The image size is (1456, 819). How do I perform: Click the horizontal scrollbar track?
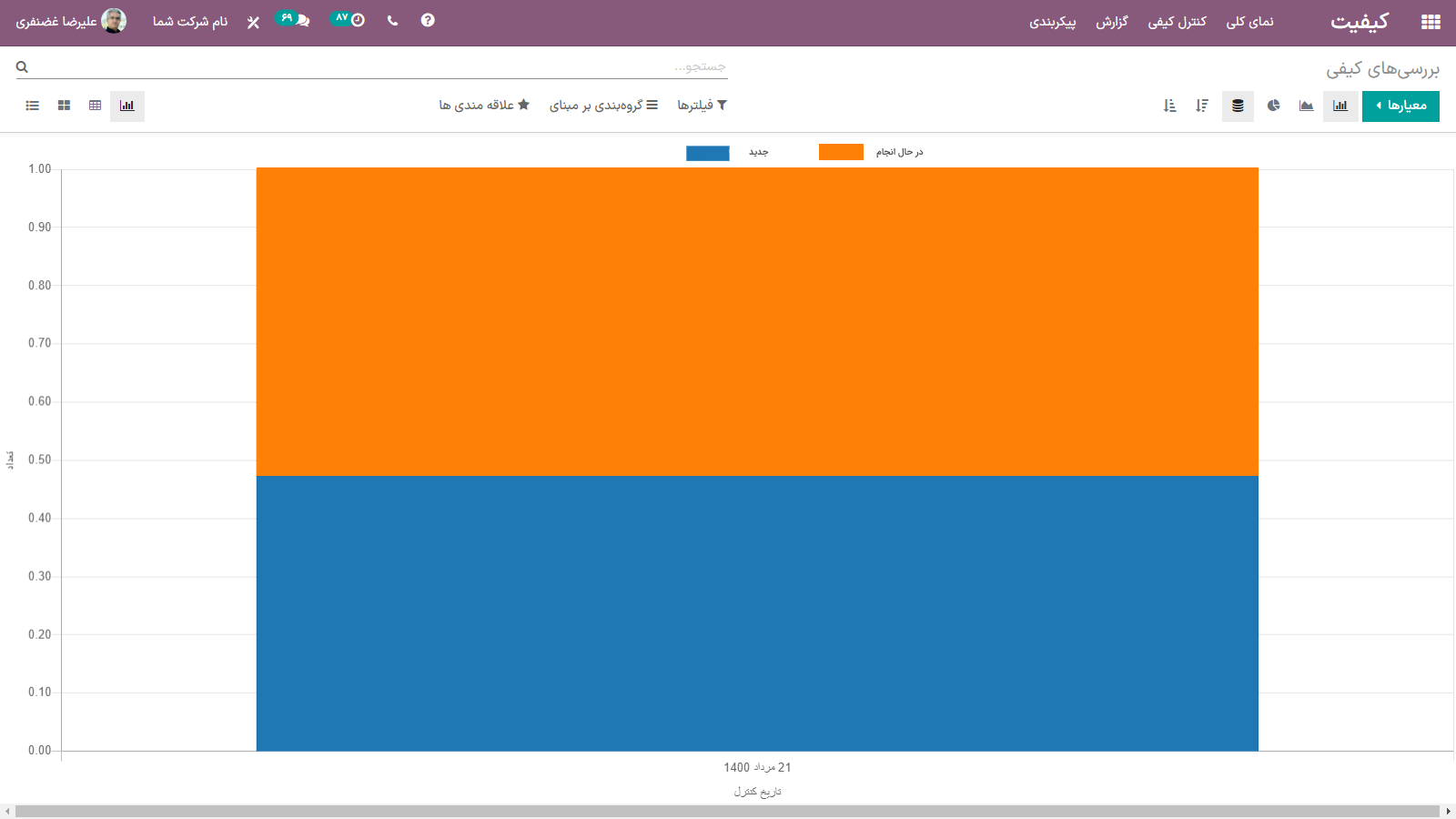point(728,811)
